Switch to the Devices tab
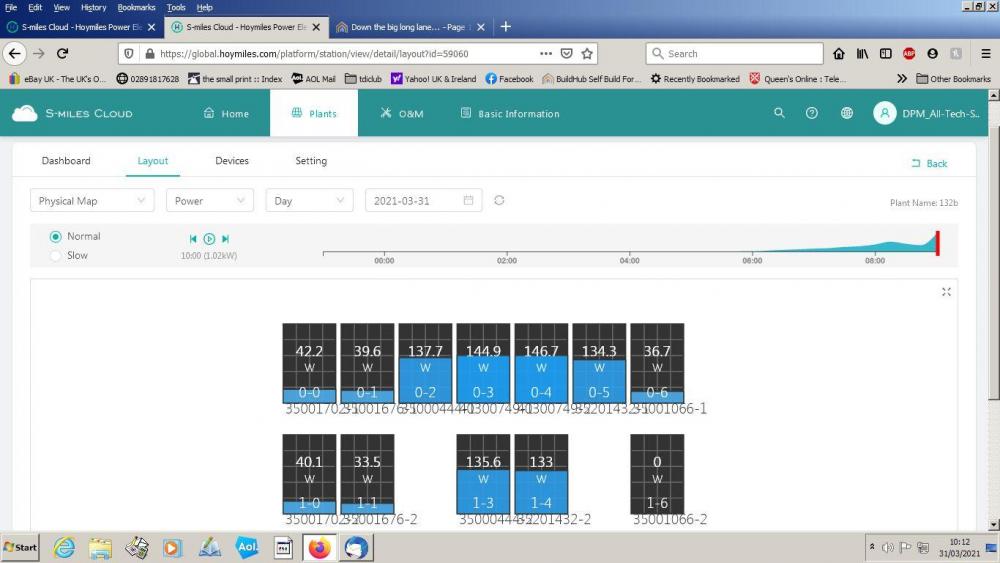The width and height of the screenshot is (1000, 563). [x=232, y=161]
